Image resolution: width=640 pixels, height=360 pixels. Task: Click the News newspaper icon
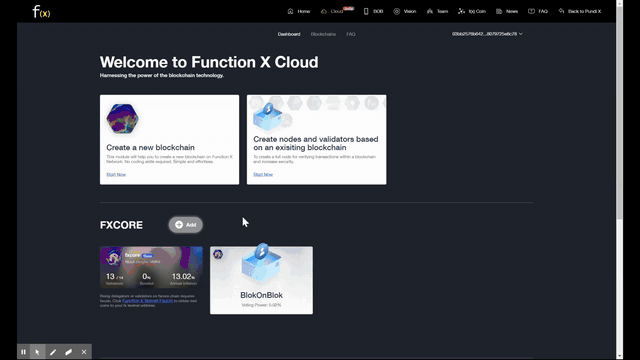click(x=499, y=11)
